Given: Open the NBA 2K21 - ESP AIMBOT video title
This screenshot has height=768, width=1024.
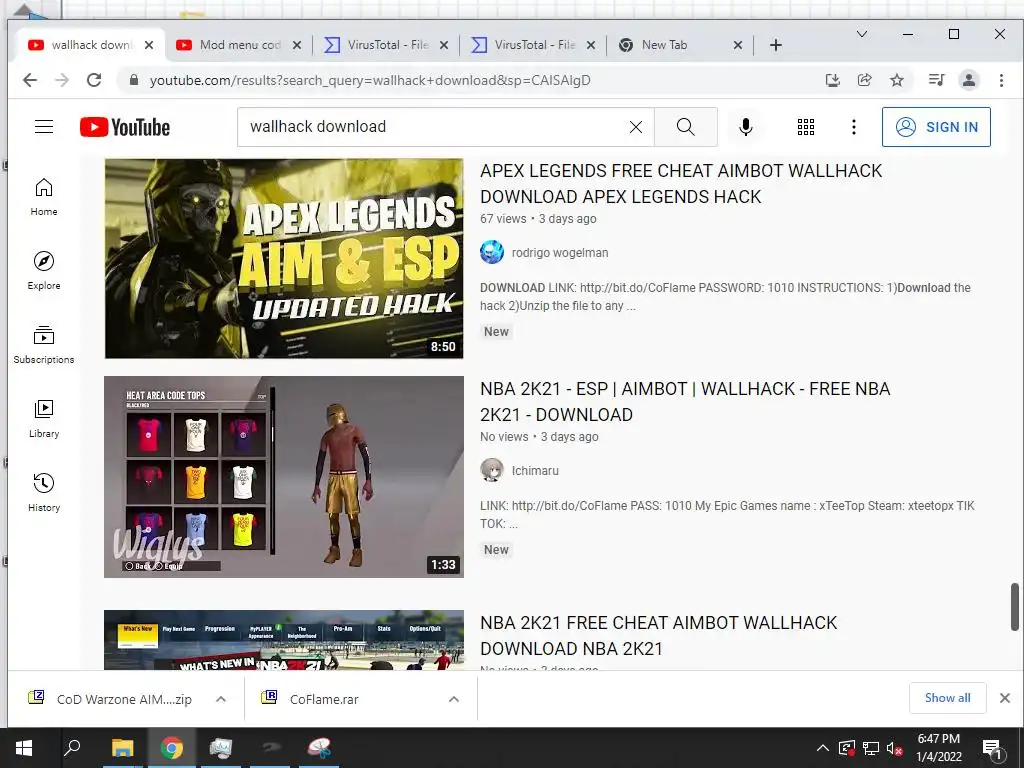Looking at the screenshot, I should tap(685, 402).
